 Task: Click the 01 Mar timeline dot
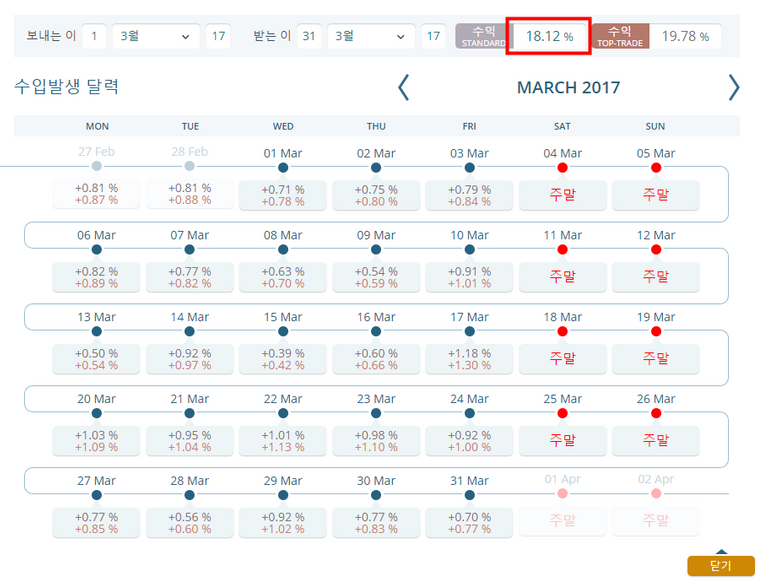tap(283, 166)
